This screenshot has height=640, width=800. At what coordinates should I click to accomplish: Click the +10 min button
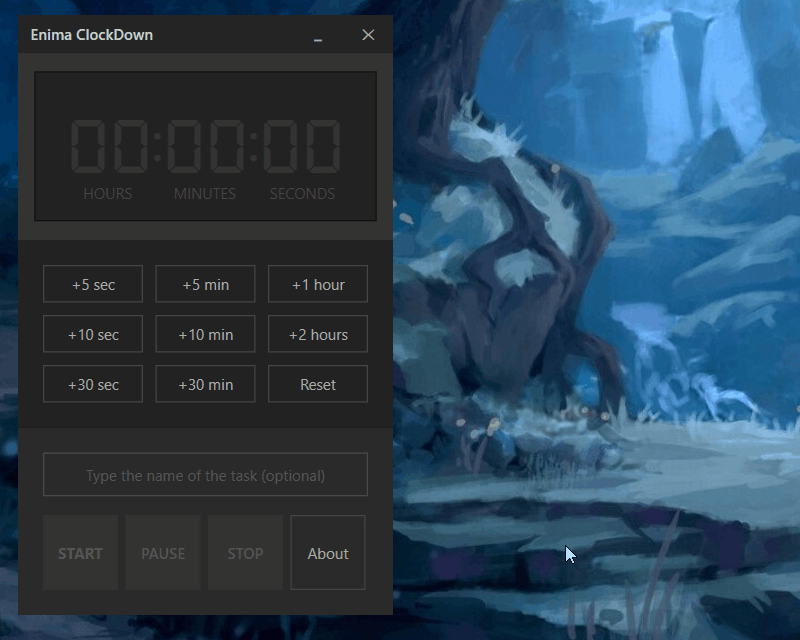pyautogui.click(x=205, y=334)
